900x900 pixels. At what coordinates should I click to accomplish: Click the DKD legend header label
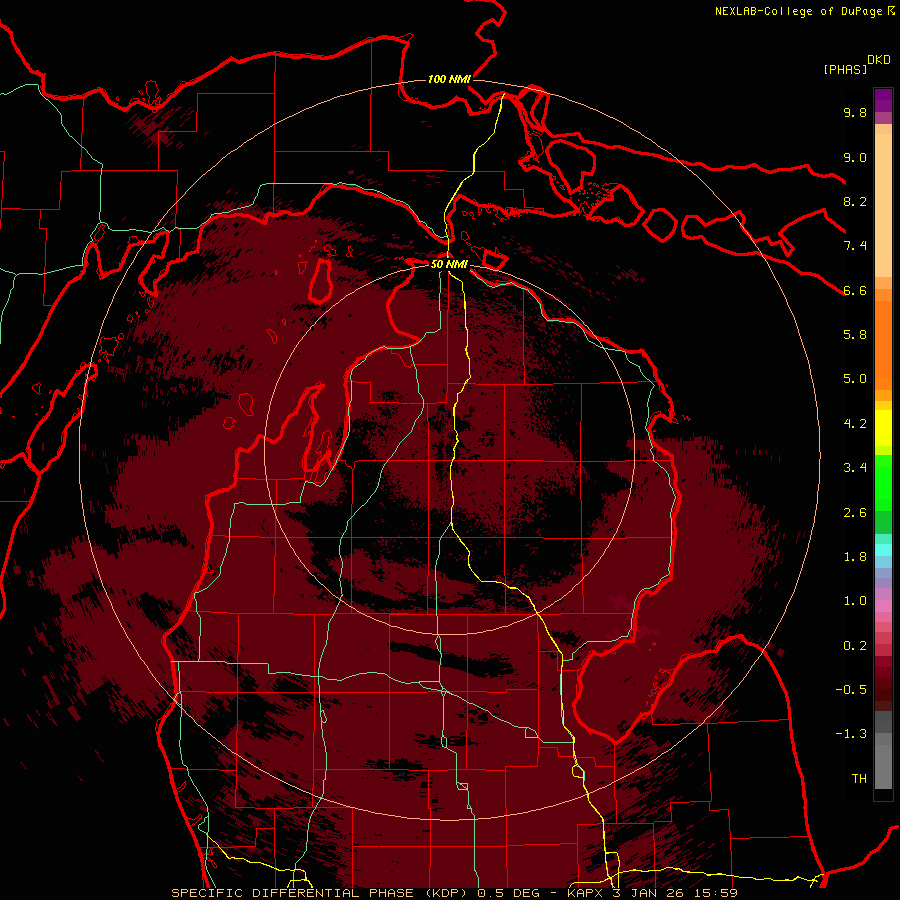pos(879,60)
